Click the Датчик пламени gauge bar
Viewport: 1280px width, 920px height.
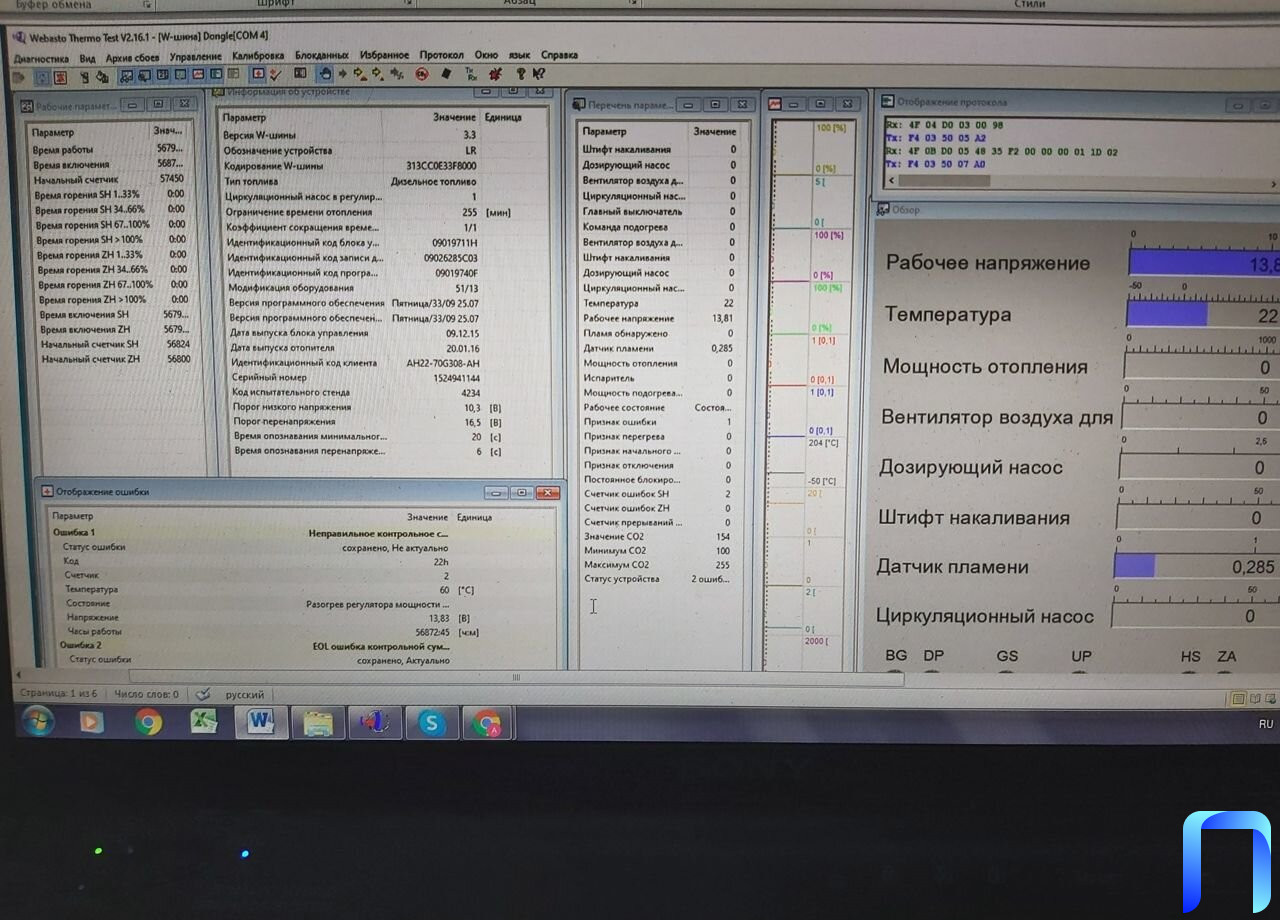(1197, 566)
